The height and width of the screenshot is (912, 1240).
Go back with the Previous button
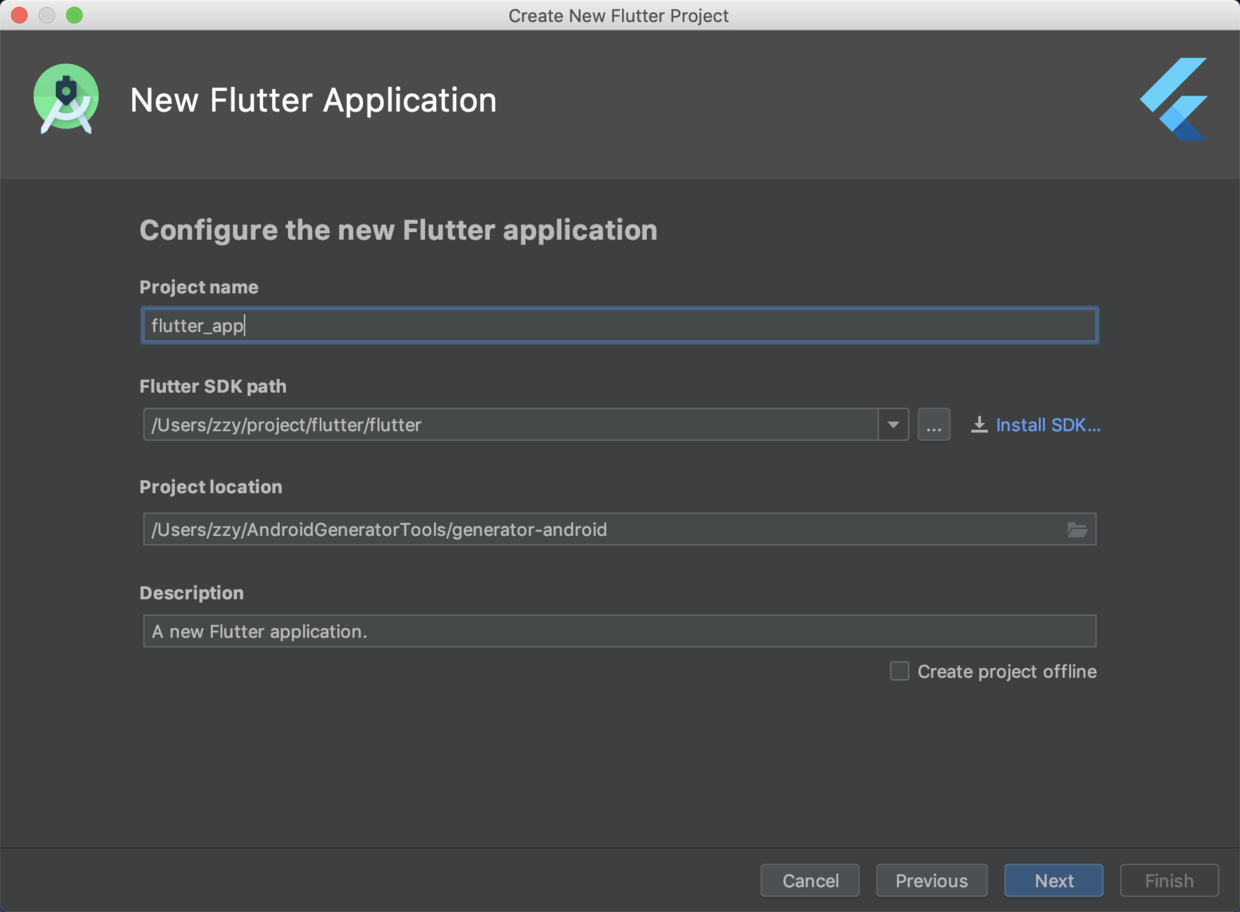931,880
